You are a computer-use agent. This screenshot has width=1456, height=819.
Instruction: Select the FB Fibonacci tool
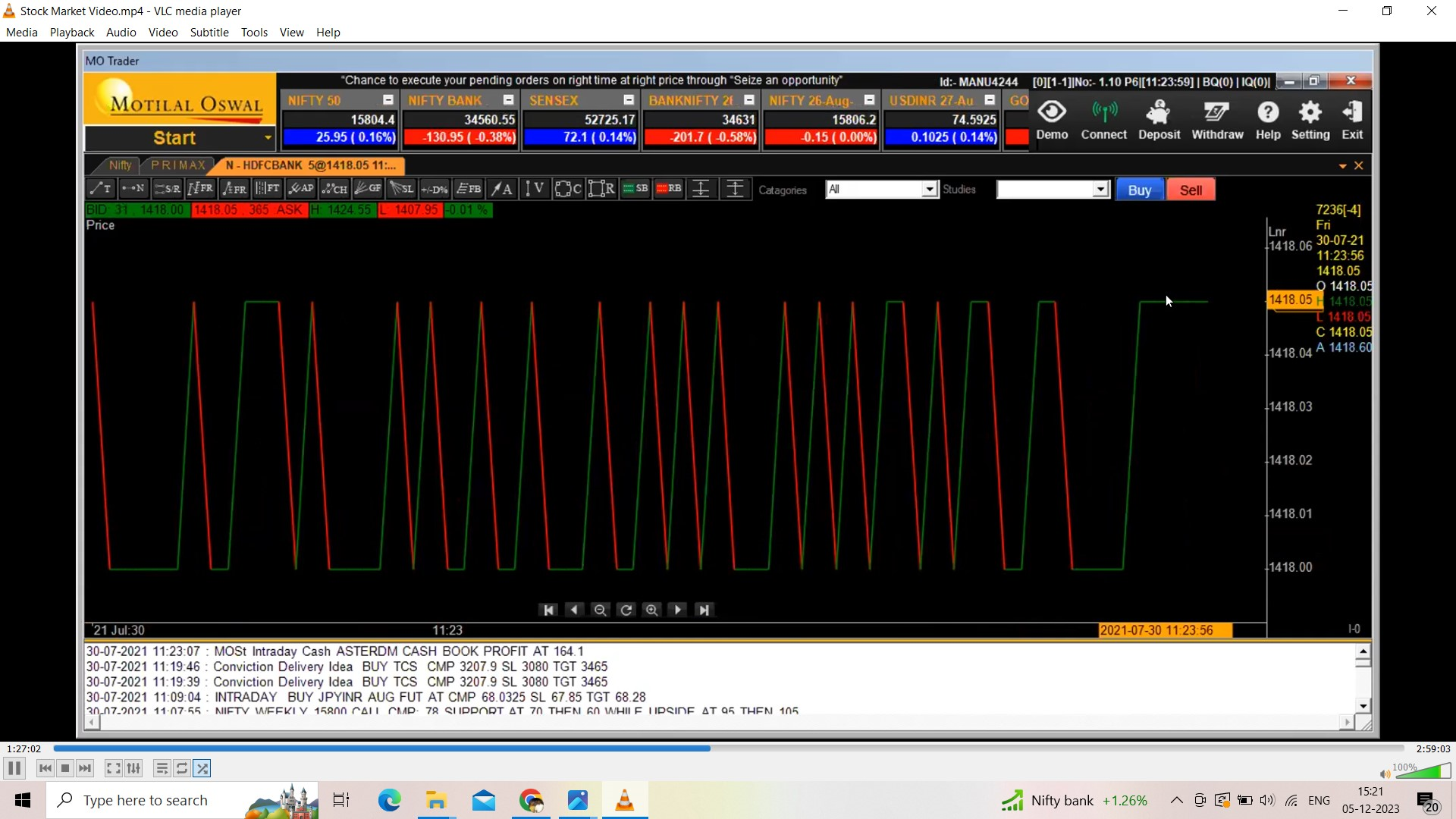[469, 189]
